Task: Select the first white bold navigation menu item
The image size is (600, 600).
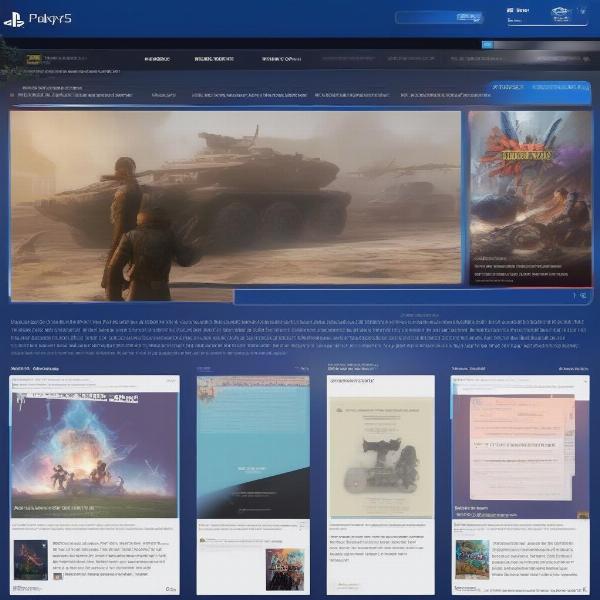Action: click(x=157, y=59)
